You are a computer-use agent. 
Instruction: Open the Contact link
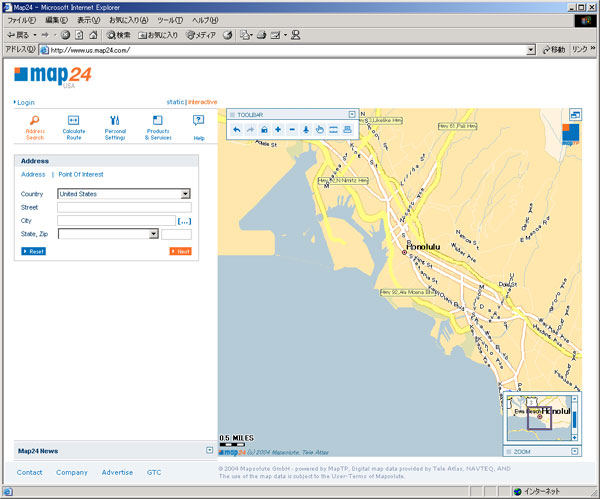click(x=29, y=472)
